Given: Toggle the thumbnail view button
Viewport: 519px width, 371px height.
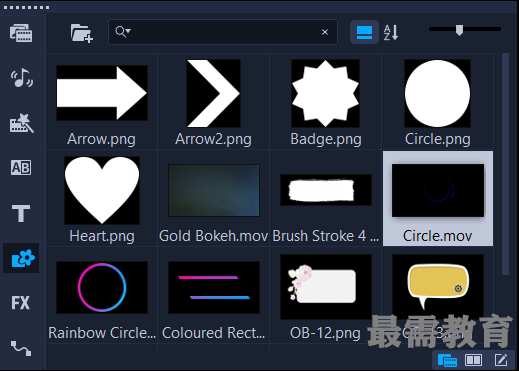Looking at the screenshot, I should 364,32.
